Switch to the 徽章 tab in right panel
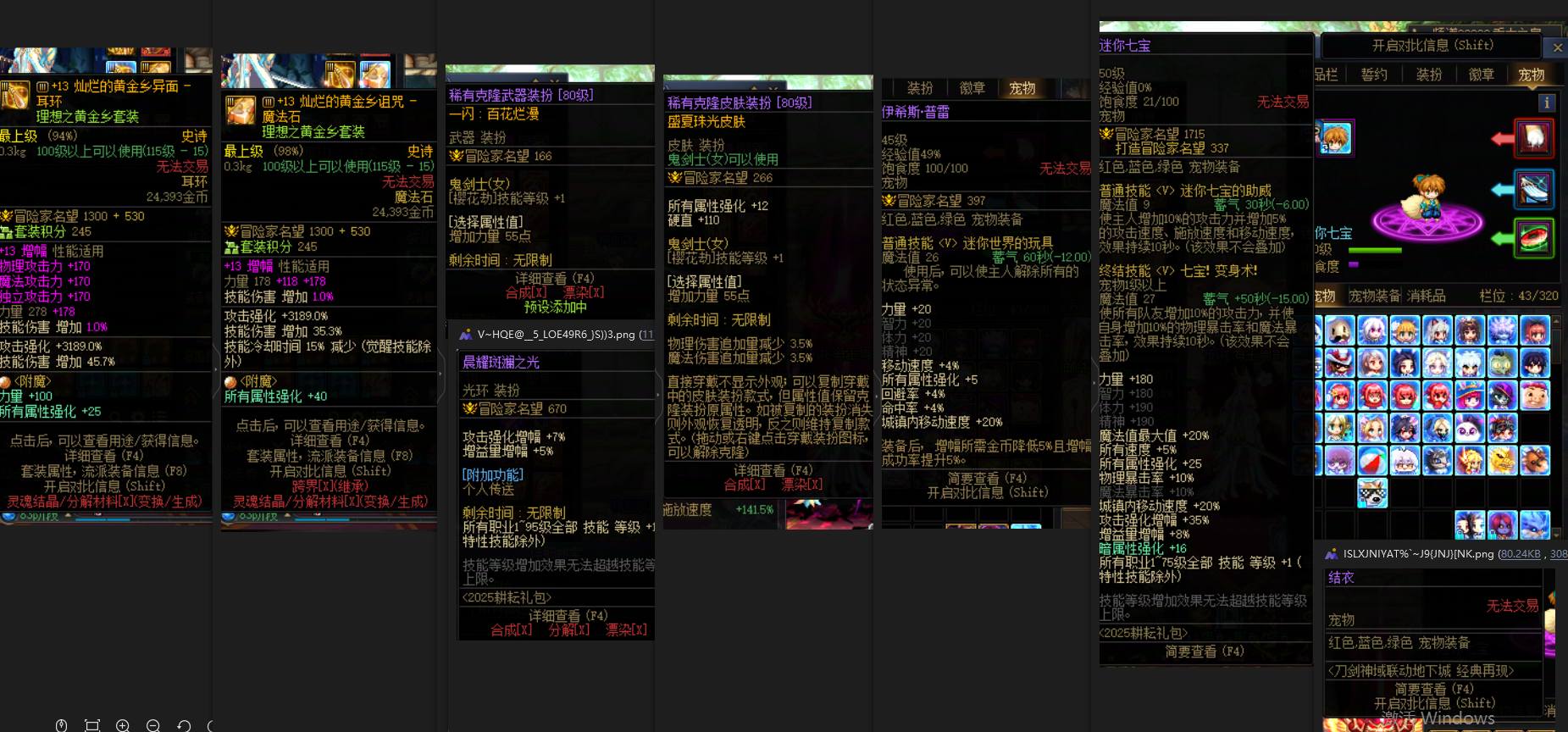Viewport: 1568px width, 732px height. point(1481,75)
